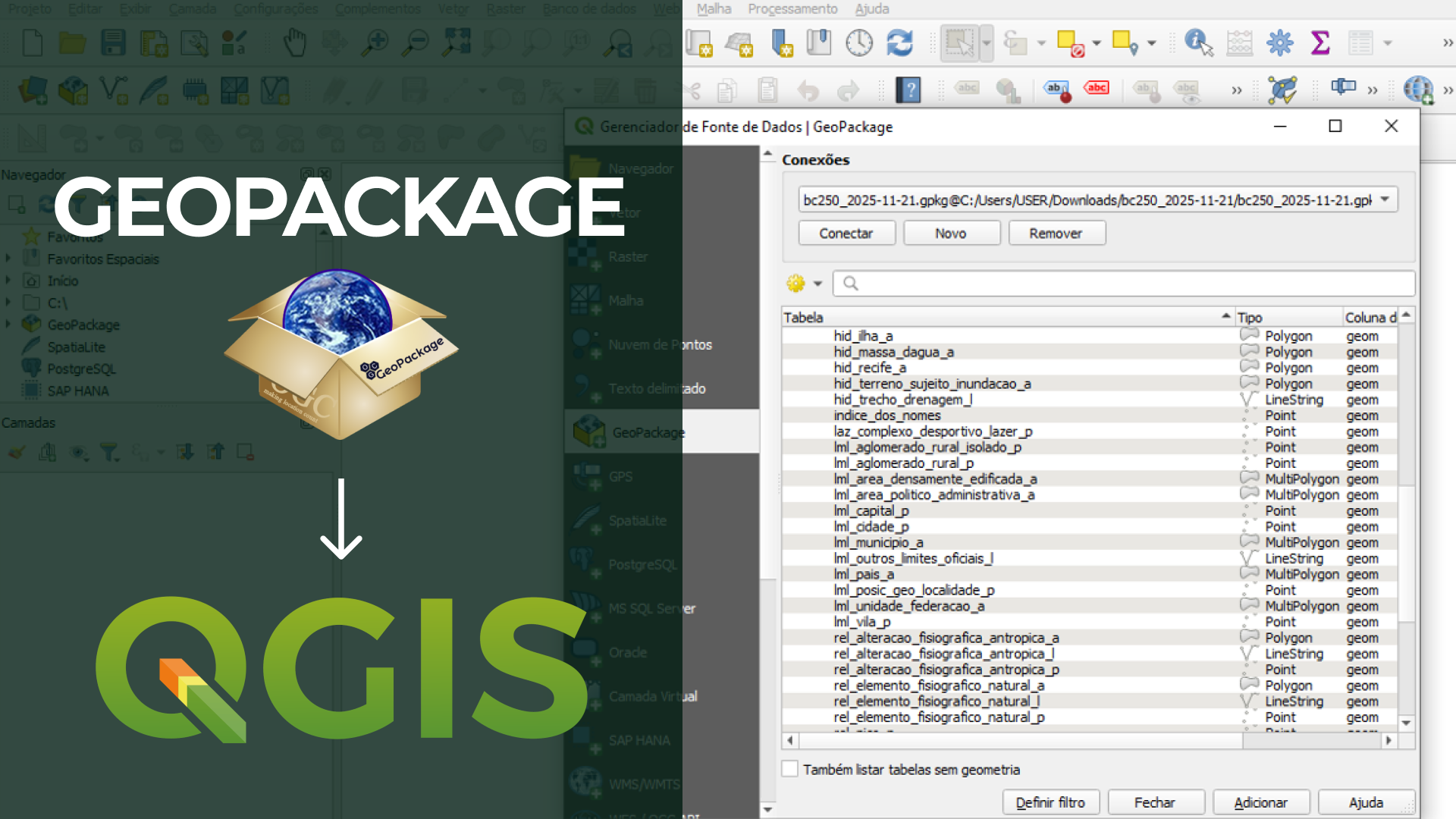This screenshot has height=819, width=1456.
Task: Expand the Deselect Features dropdown arrow
Action: pyautogui.click(x=1097, y=43)
